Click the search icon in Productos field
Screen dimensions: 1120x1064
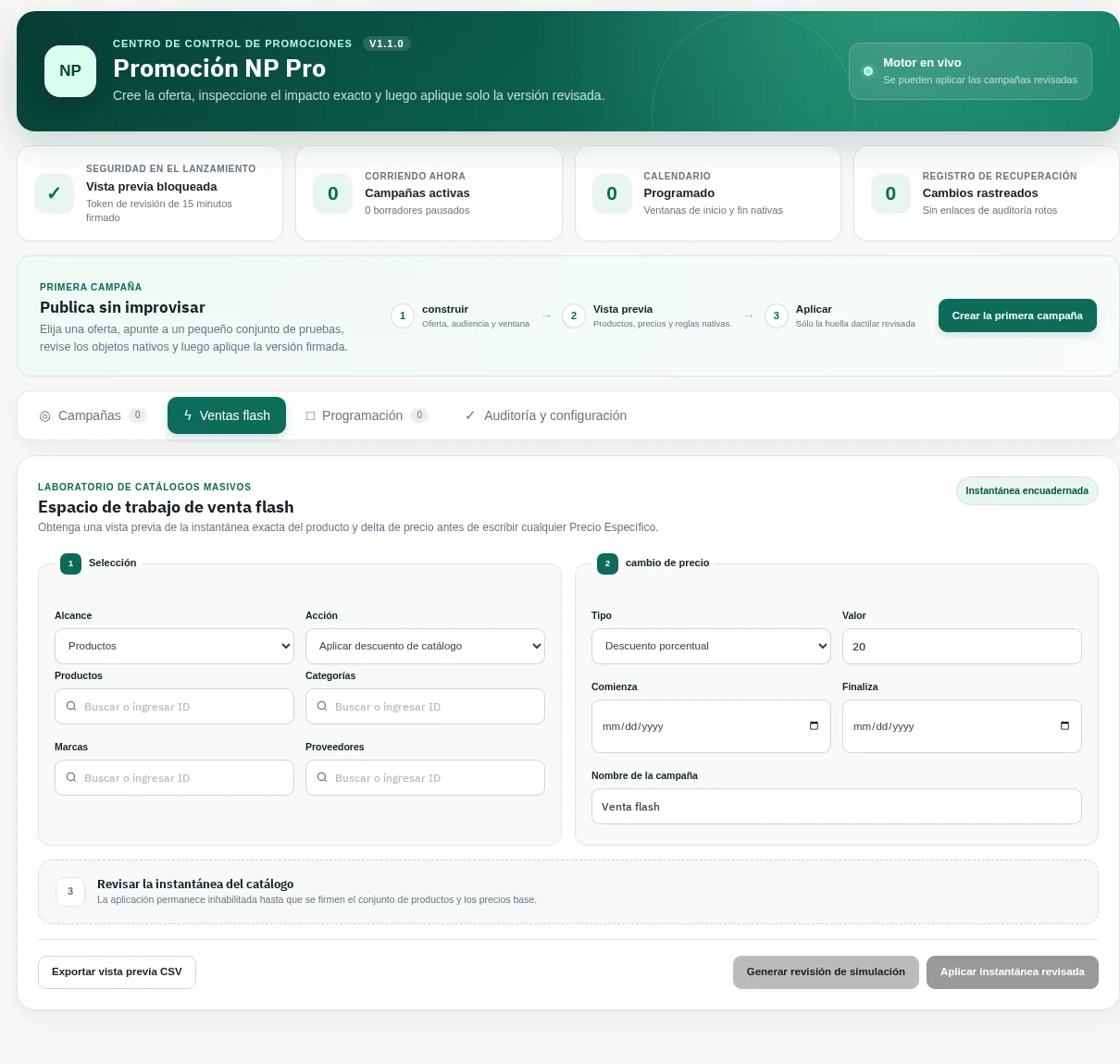coord(71,706)
